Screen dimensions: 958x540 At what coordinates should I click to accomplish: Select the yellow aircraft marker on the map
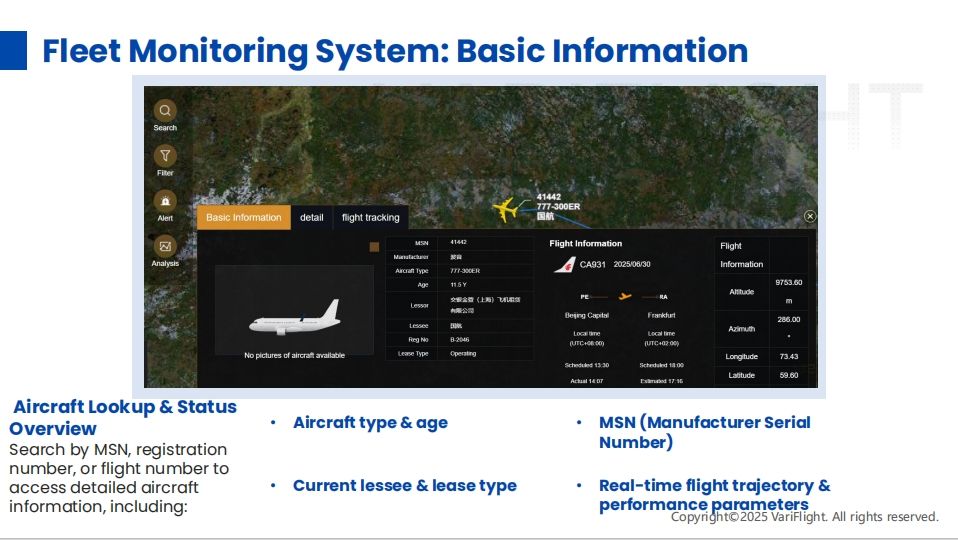505,210
